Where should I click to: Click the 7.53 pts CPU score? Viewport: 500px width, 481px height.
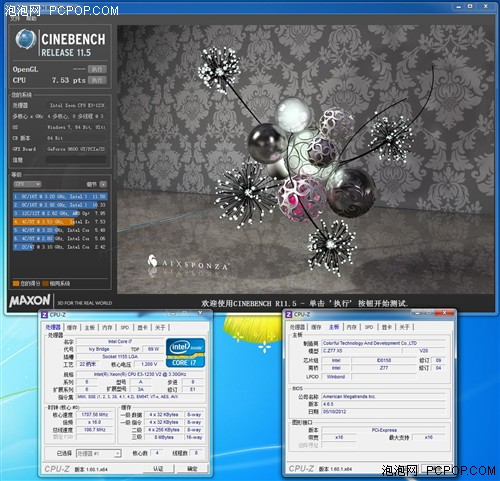(x=68, y=80)
